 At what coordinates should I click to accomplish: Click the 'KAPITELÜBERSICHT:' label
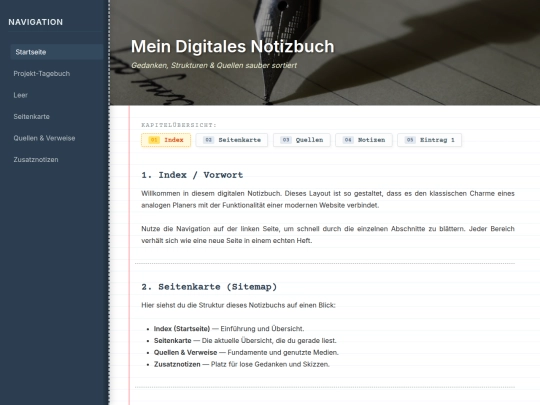click(x=179, y=125)
